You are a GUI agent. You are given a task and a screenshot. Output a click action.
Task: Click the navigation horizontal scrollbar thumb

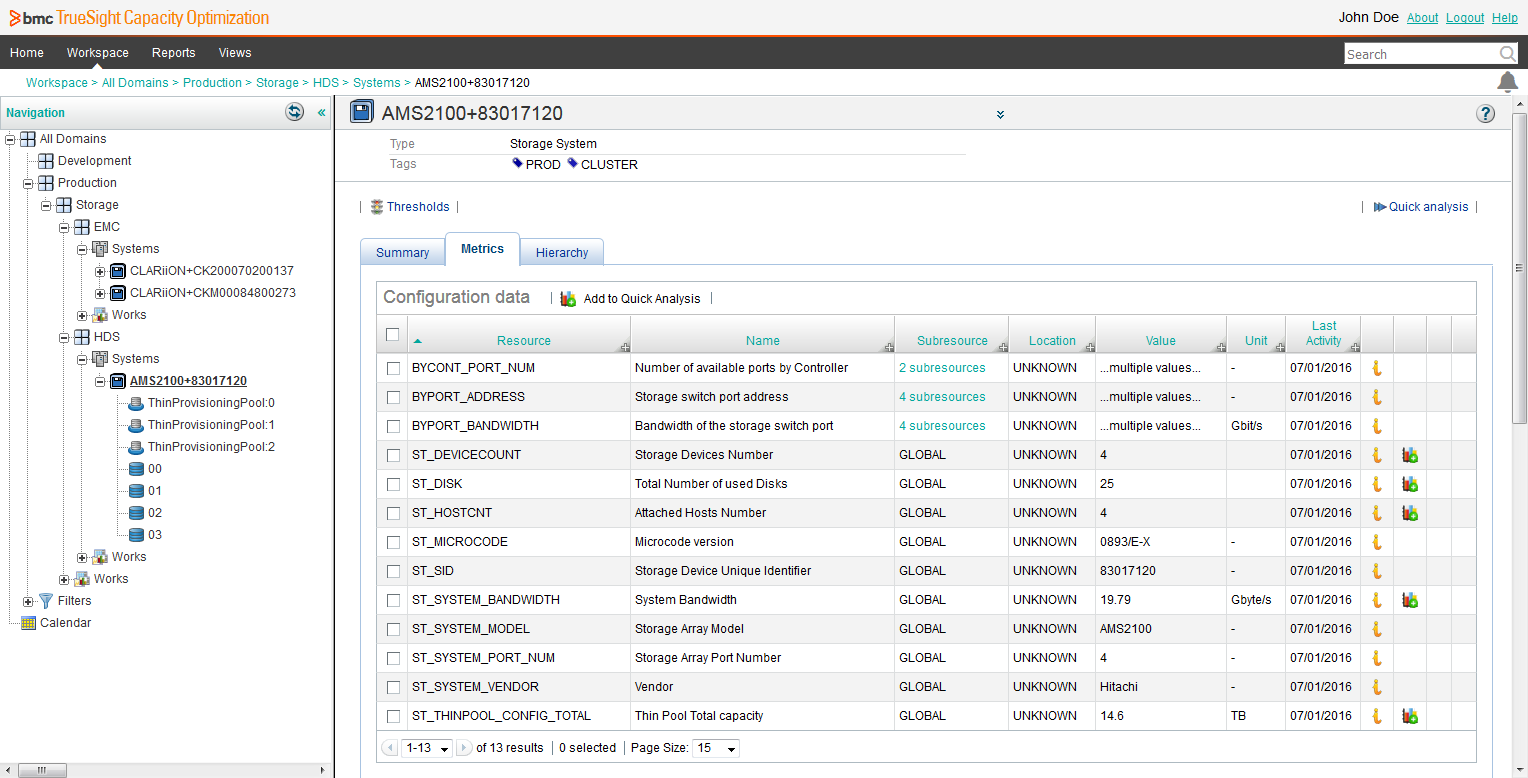coord(40,770)
